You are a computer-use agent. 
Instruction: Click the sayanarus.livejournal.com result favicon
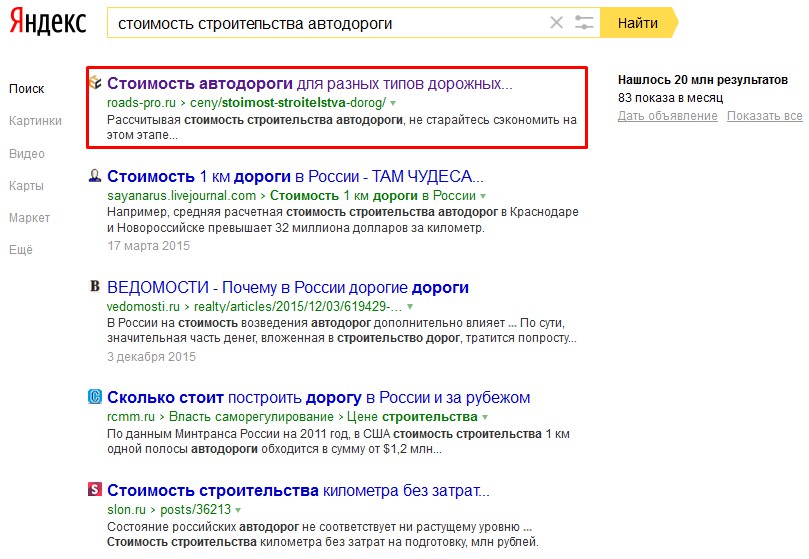[95, 175]
